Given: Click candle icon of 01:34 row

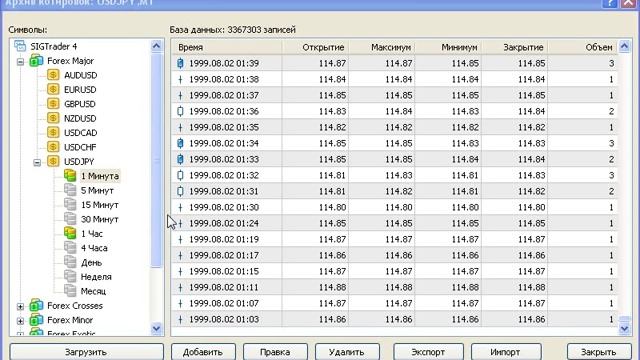Looking at the screenshot, I should 180,143.
